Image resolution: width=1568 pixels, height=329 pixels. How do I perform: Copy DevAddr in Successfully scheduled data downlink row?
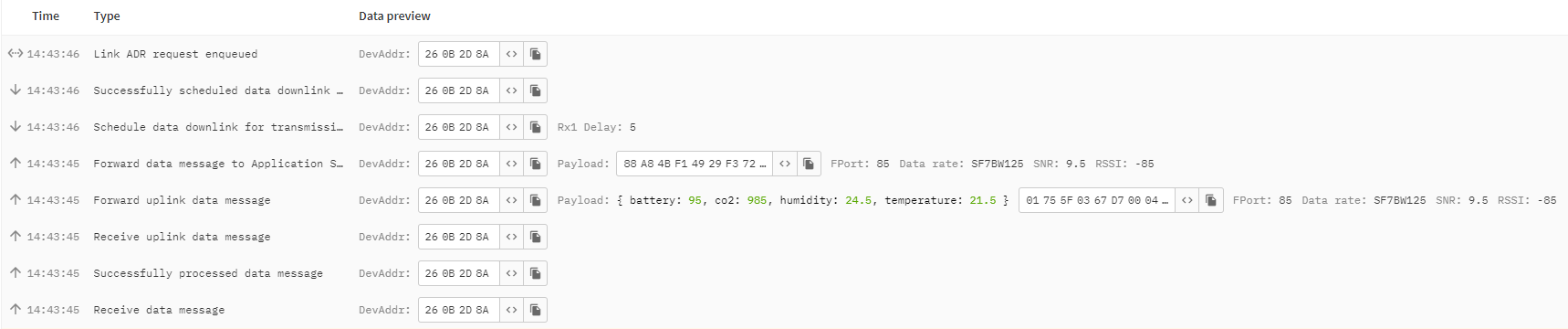click(536, 90)
